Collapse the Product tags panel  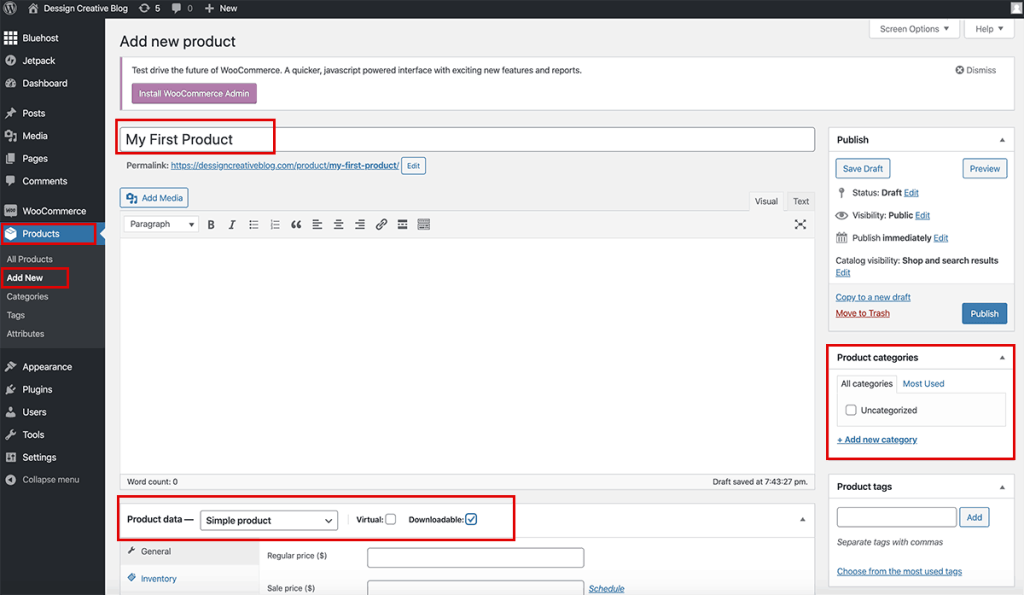(x=1002, y=487)
